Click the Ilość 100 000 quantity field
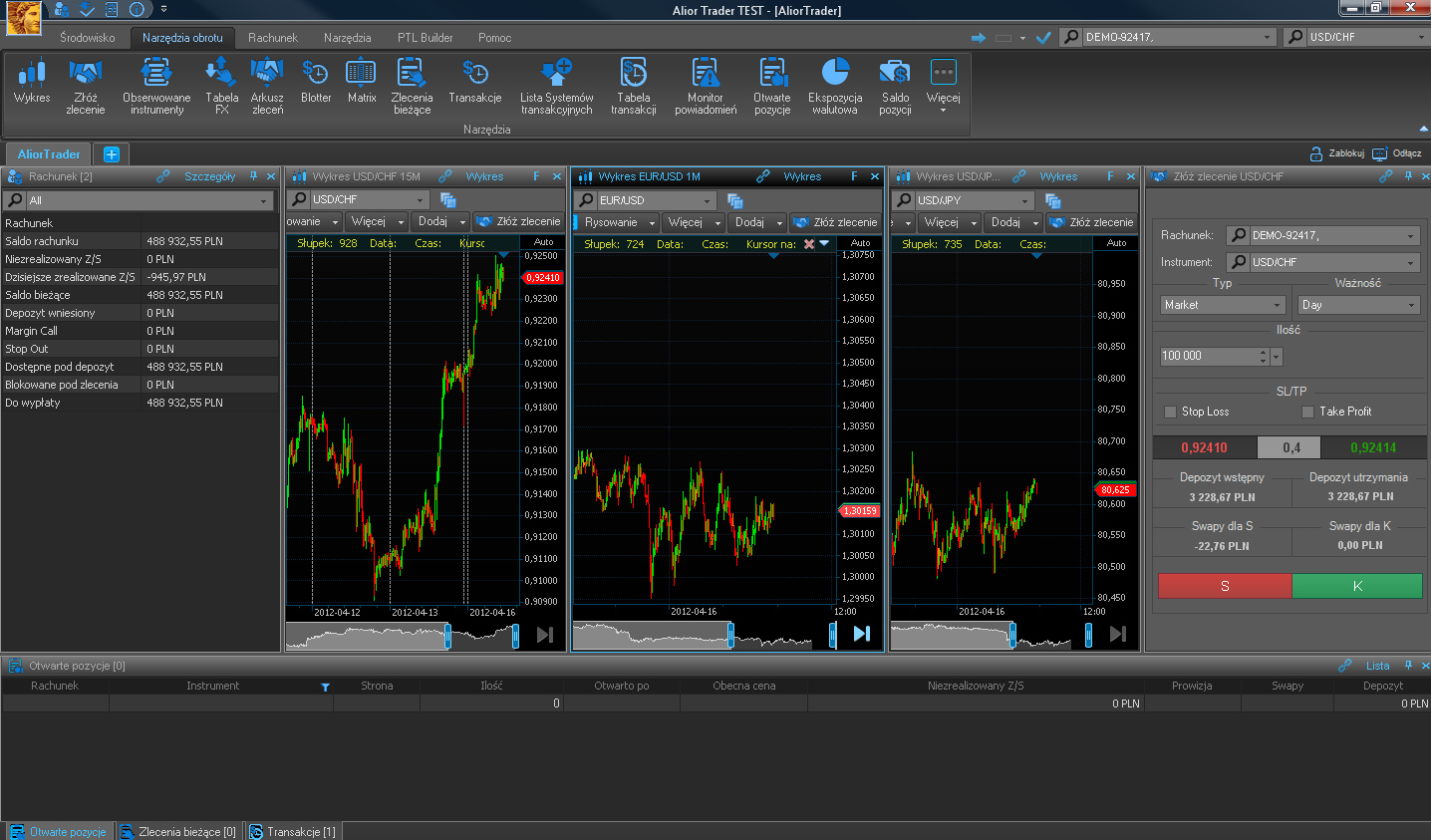Image resolution: width=1431 pixels, height=840 pixels. click(x=1208, y=356)
